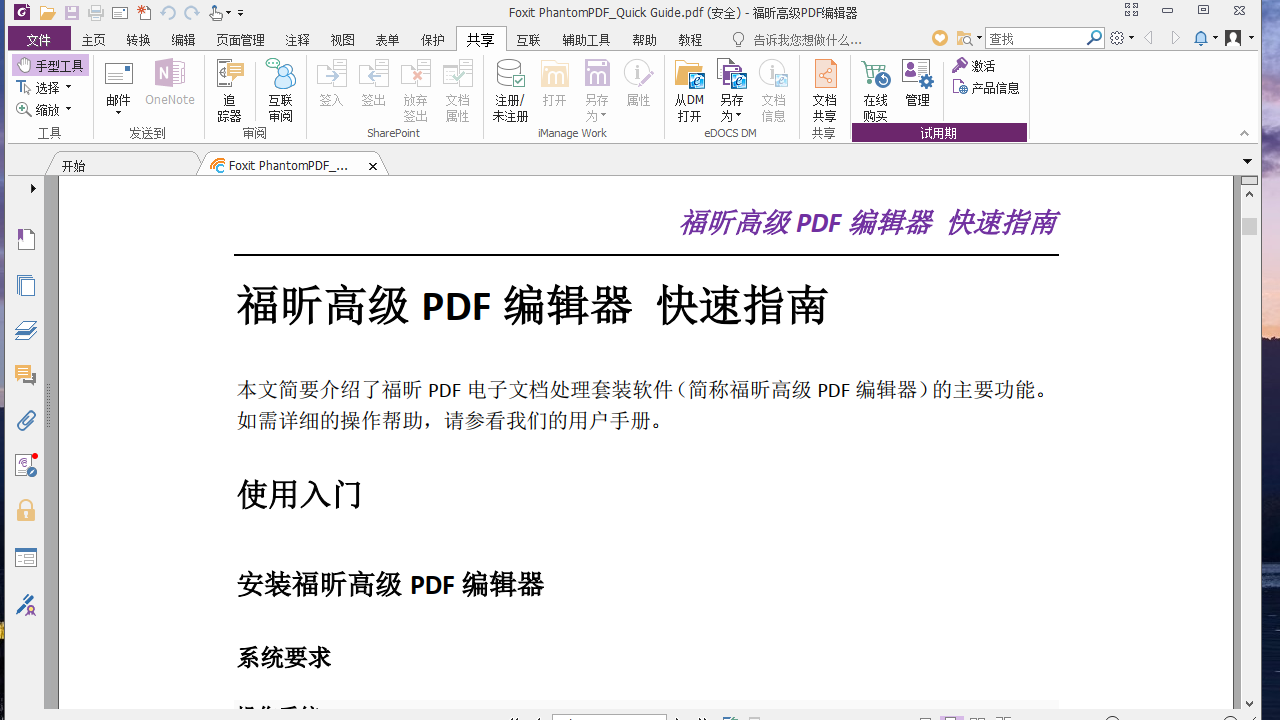
Task: Open the document tab list arrow
Action: pos(1247,161)
